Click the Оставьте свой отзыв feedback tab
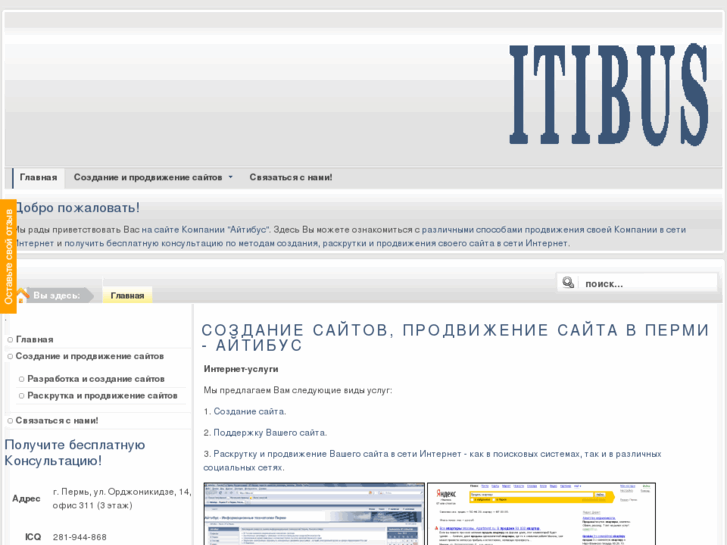The image size is (727, 545). coord(8,256)
